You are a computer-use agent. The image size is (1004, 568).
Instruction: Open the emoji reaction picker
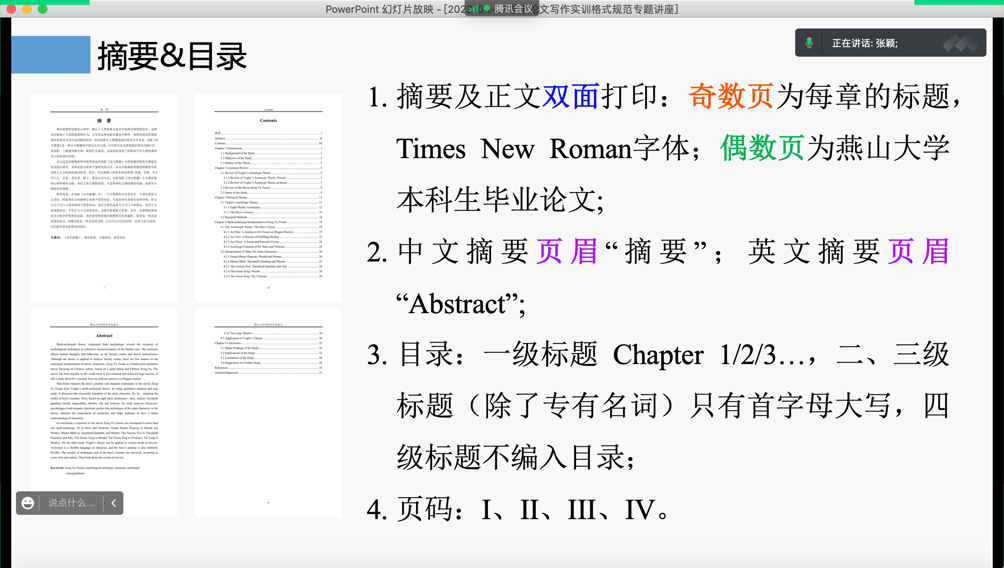[28, 503]
